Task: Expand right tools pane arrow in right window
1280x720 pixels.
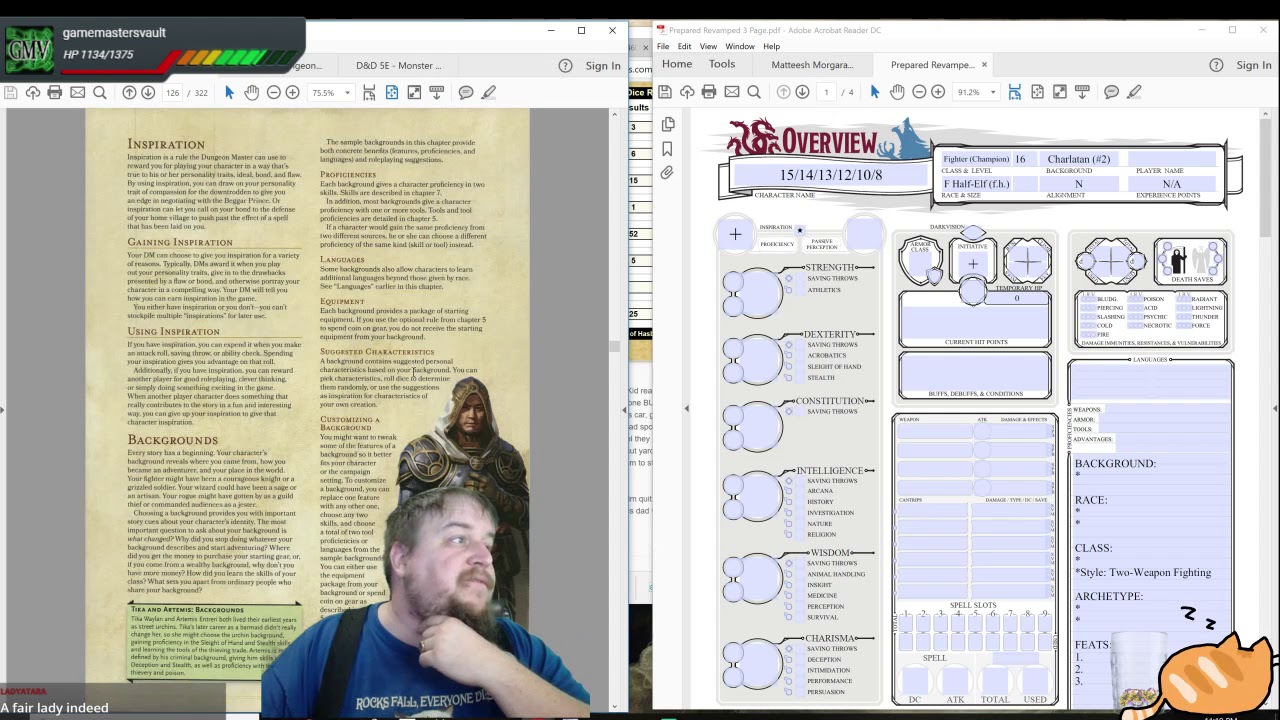Action: (1275, 409)
